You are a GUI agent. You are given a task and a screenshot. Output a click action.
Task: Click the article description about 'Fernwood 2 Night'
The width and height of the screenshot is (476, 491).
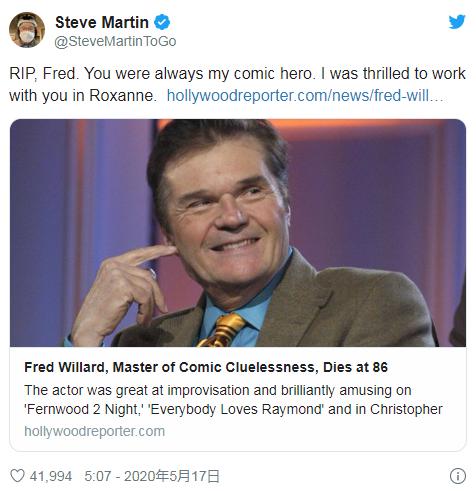pyautogui.click(x=233, y=399)
